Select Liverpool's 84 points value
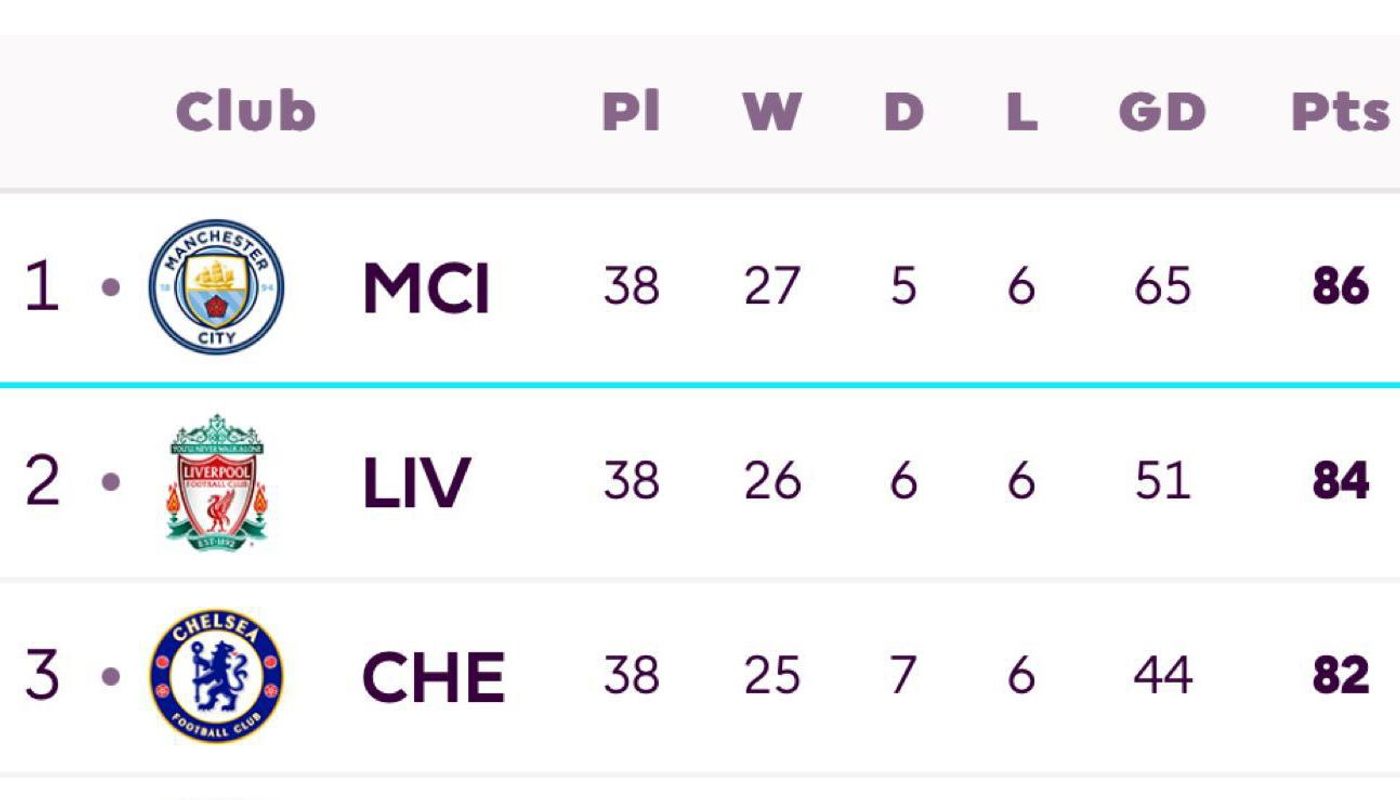The height and width of the screenshot is (800, 1400). [x=1340, y=482]
